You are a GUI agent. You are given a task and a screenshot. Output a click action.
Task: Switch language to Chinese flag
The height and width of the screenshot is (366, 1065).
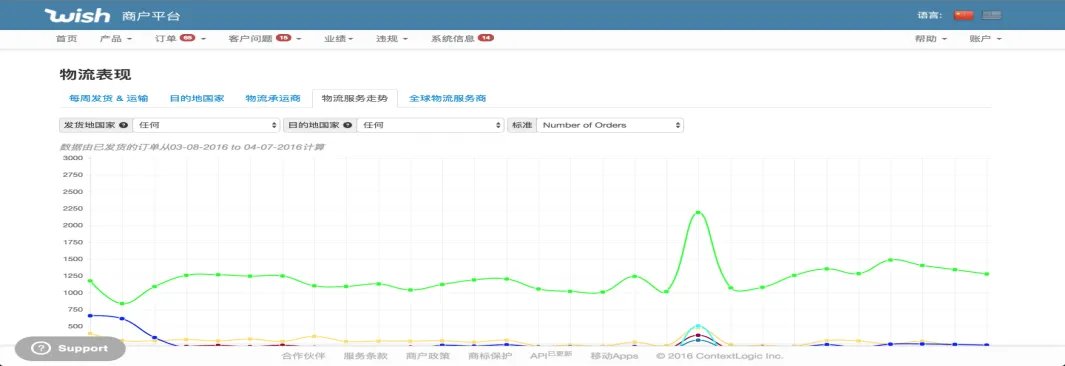(963, 15)
